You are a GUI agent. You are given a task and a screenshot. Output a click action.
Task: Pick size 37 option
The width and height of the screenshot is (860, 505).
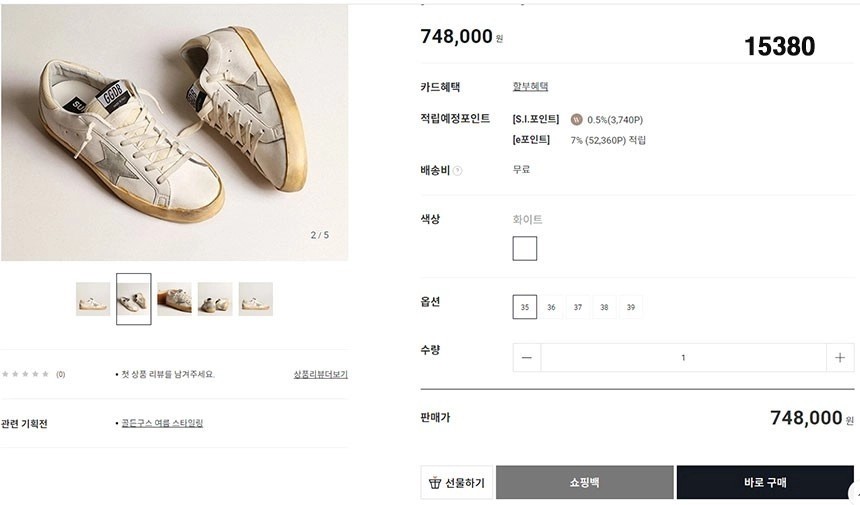[578, 307]
